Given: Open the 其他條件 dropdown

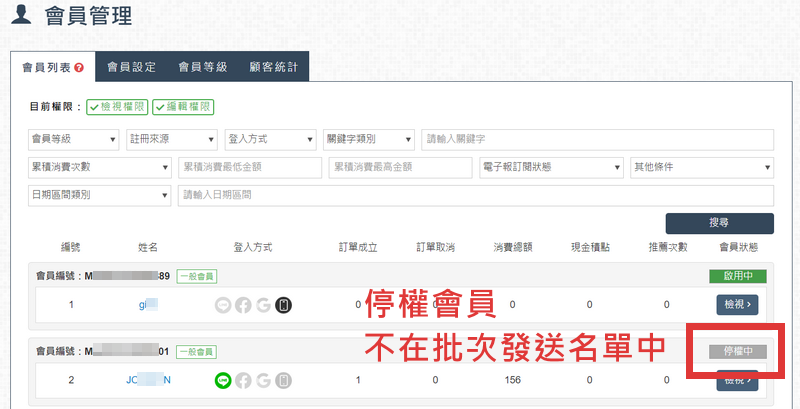Looking at the screenshot, I should pyautogui.click(x=702, y=167).
